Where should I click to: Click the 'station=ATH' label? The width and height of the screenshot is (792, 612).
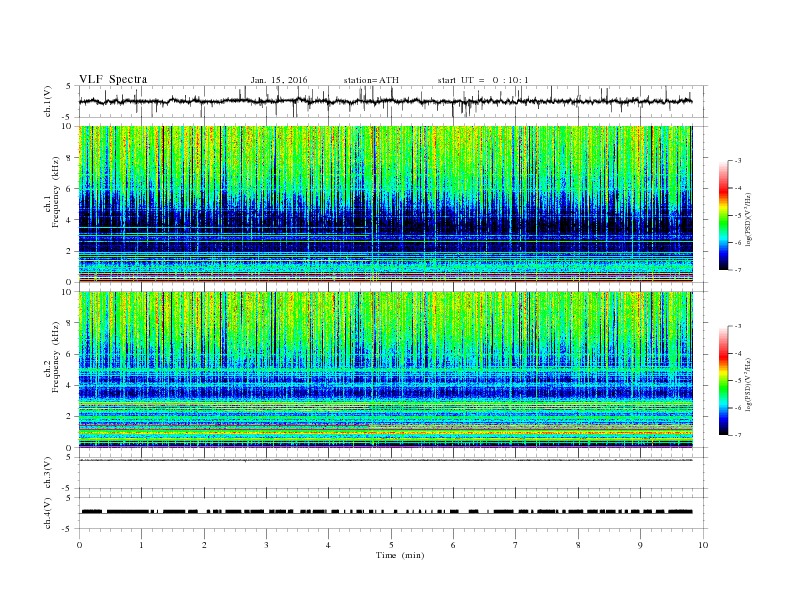click(371, 80)
